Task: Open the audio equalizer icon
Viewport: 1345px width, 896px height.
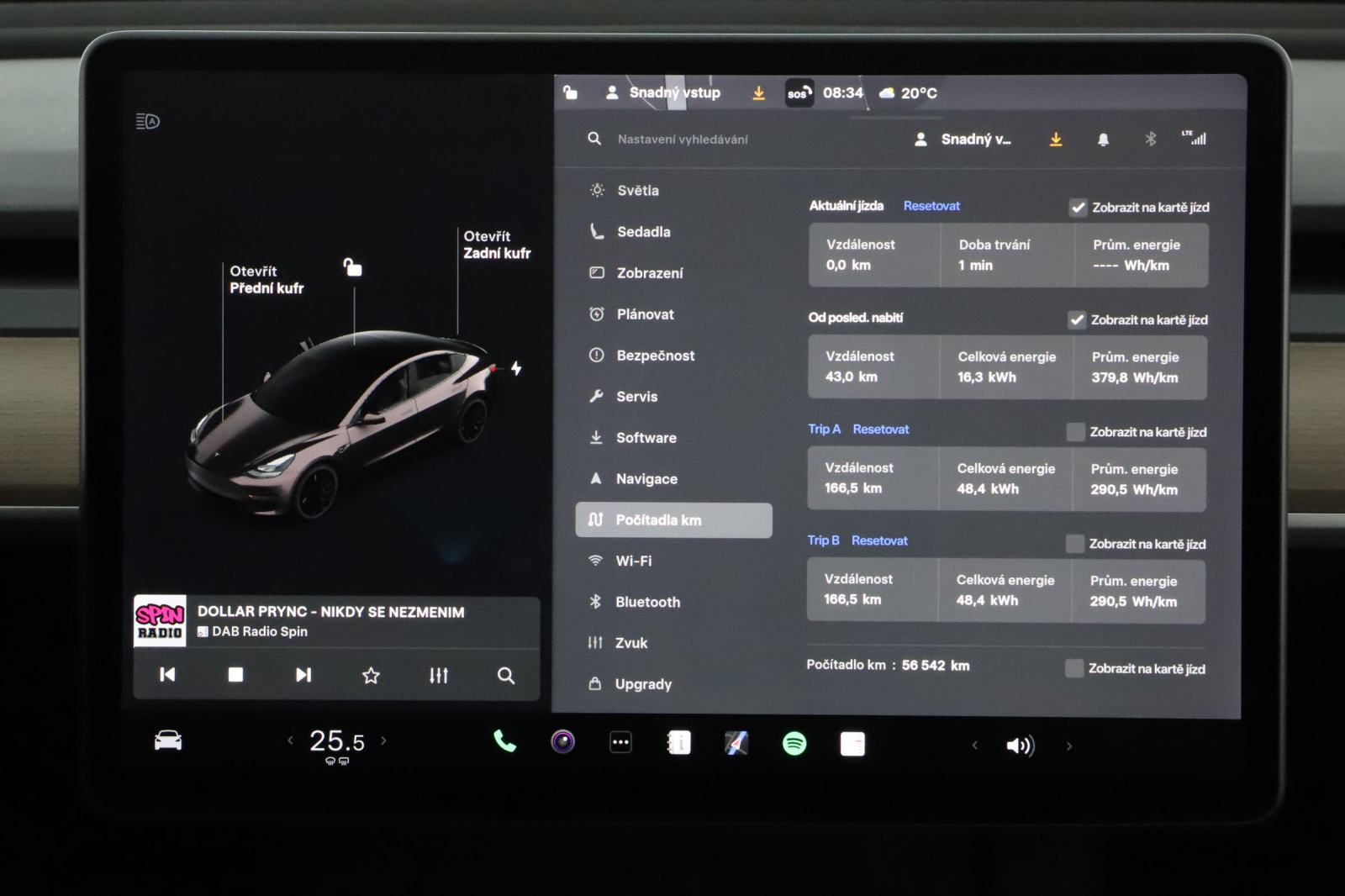Action: point(438,675)
